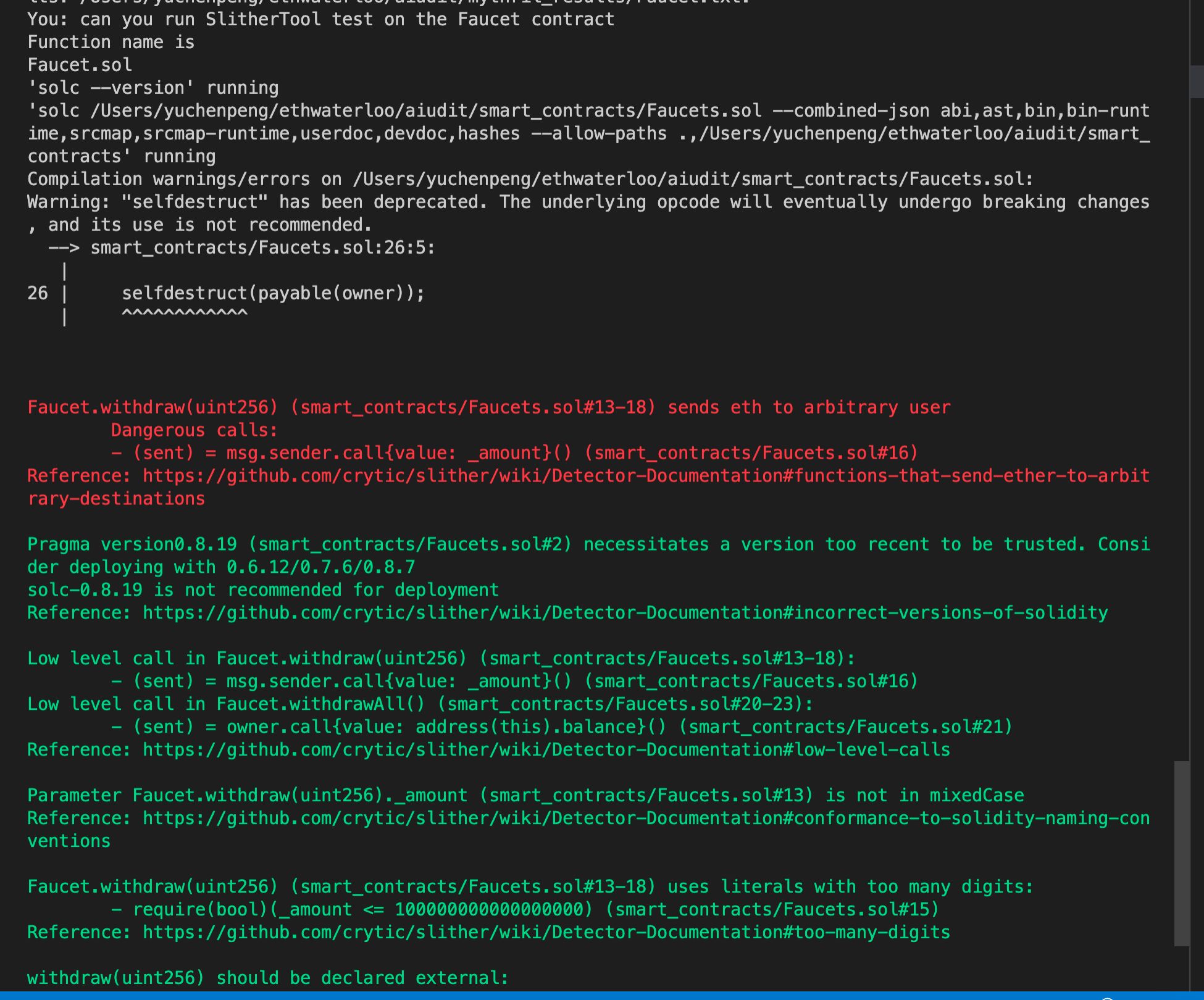Open the incorrect-versions-of-solidity reference link
This screenshot has width=1204, height=1000.
[625, 613]
